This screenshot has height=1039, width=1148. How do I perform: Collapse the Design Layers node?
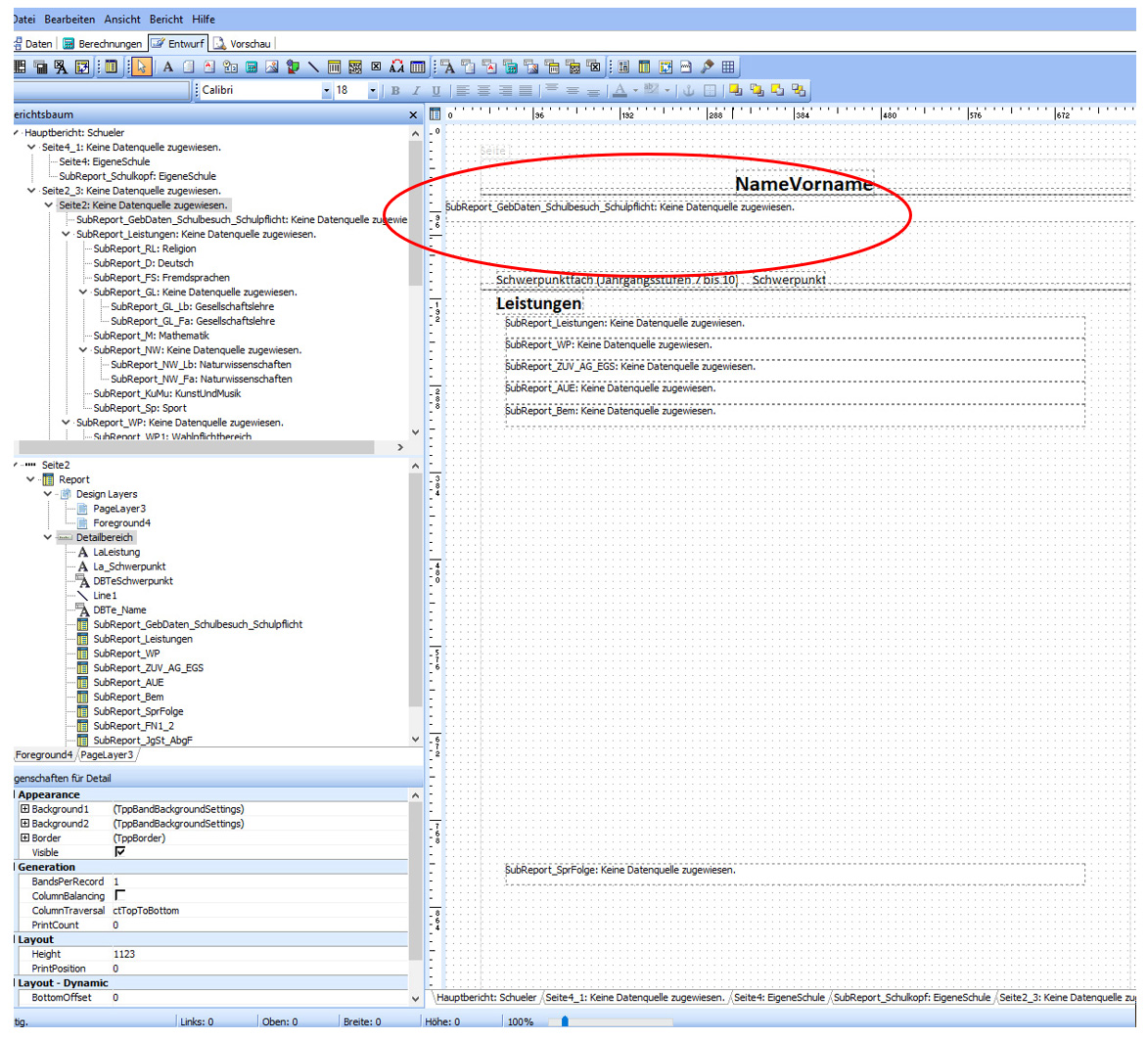coord(48,494)
